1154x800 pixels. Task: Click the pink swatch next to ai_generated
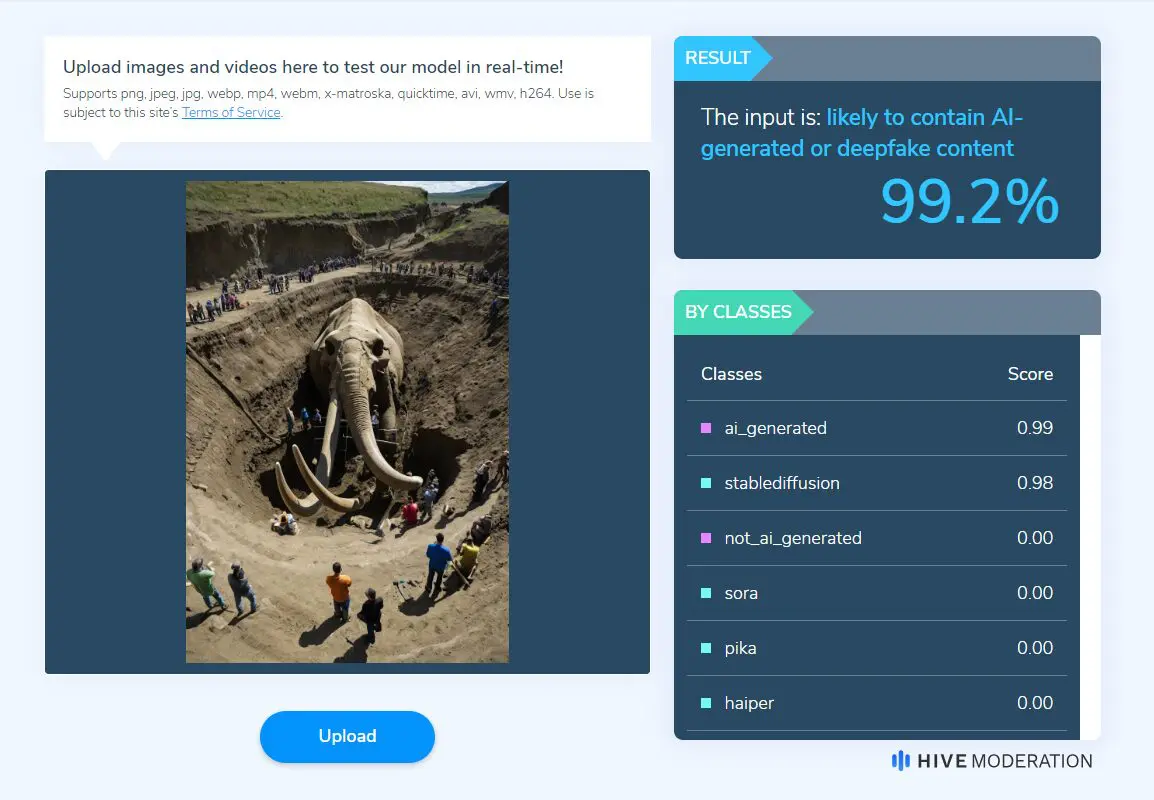pos(706,428)
